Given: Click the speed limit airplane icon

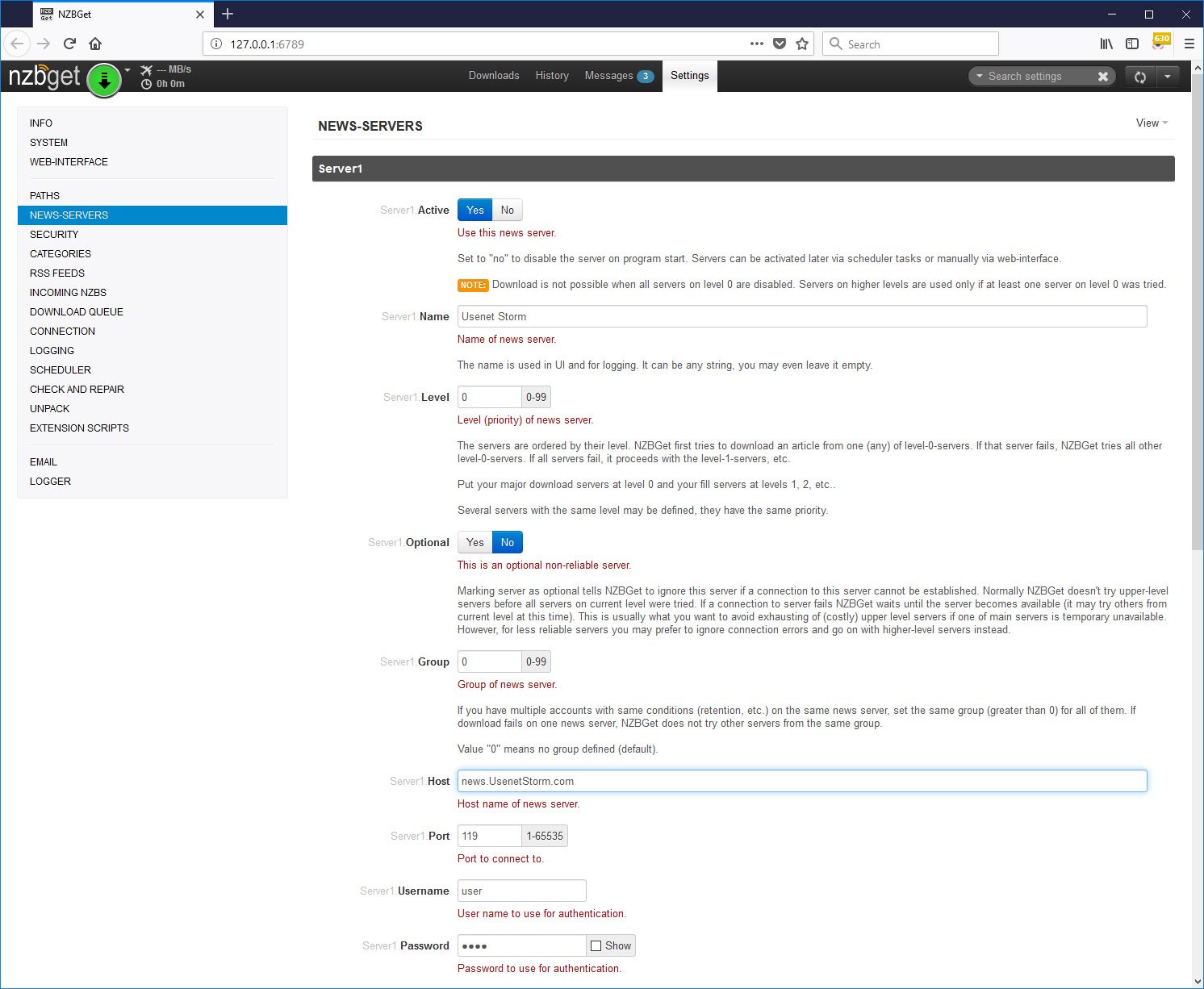Looking at the screenshot, I should [146, 70].
